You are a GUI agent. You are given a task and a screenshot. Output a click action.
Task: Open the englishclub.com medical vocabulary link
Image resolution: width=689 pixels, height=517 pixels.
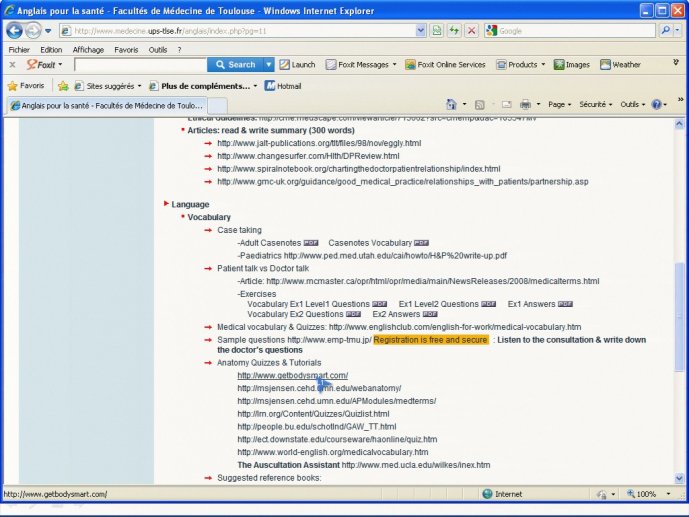pos(455,327)
